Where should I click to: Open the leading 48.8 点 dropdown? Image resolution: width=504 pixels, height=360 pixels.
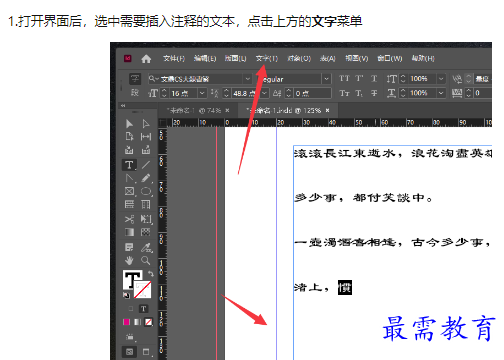265,93
